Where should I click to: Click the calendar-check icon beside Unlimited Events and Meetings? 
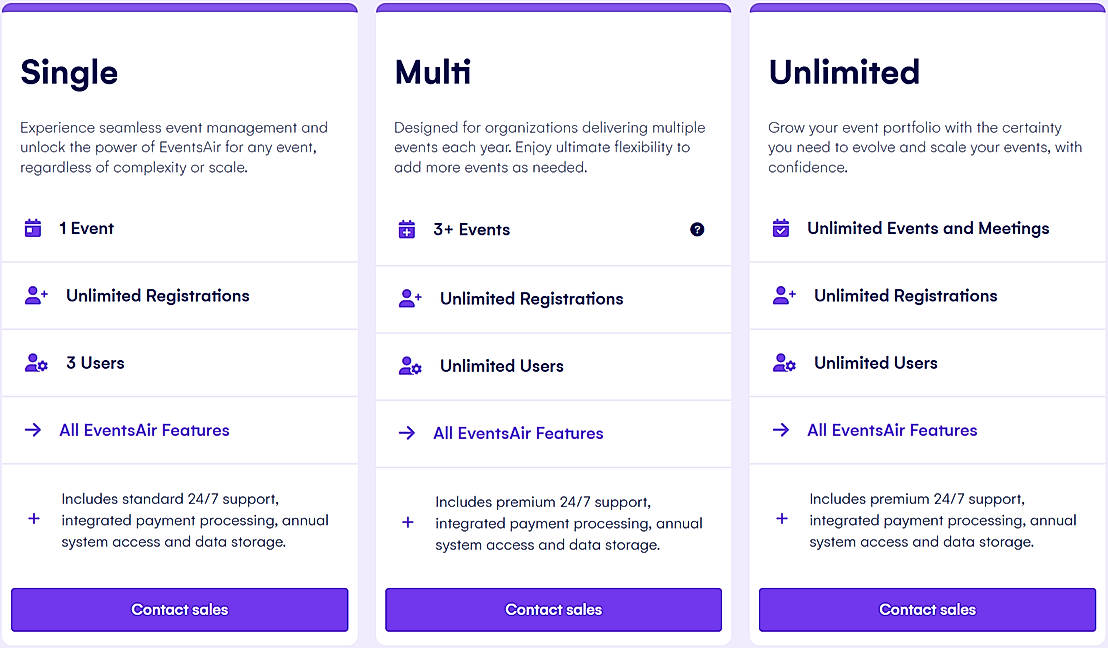tap(781, 229)
